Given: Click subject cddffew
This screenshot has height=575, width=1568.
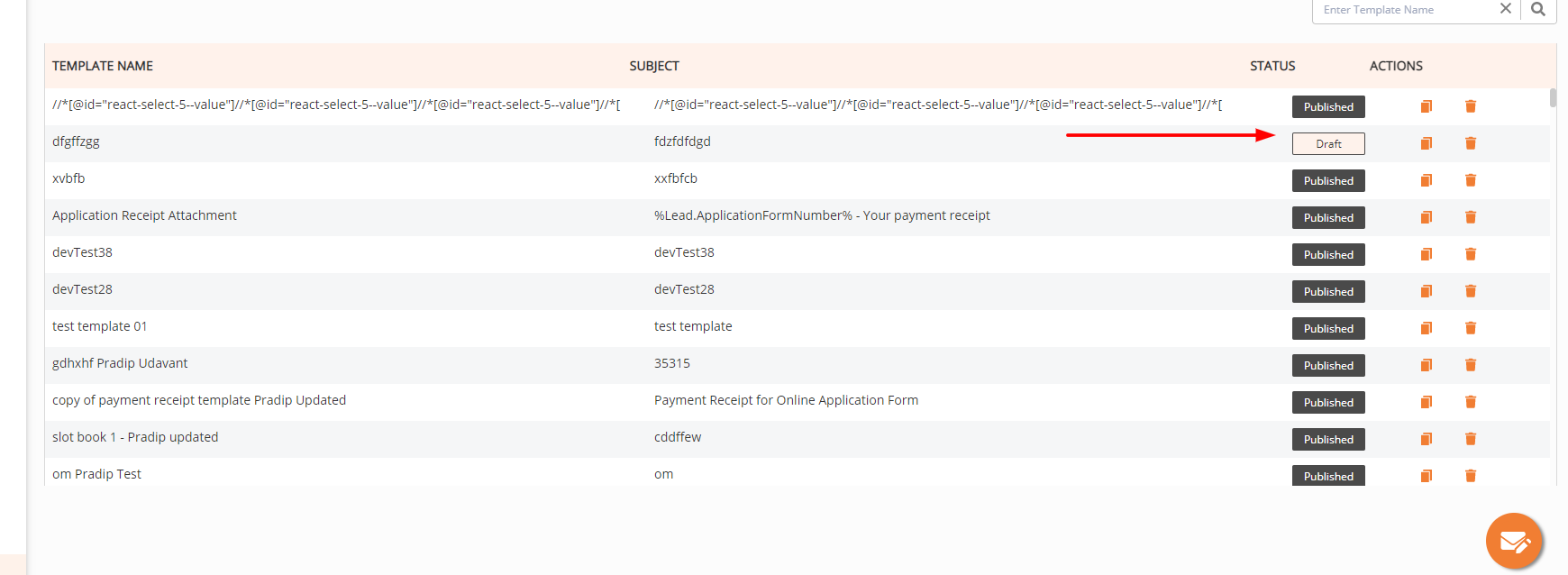Looking at the screenshot, I should click(678, 437).
